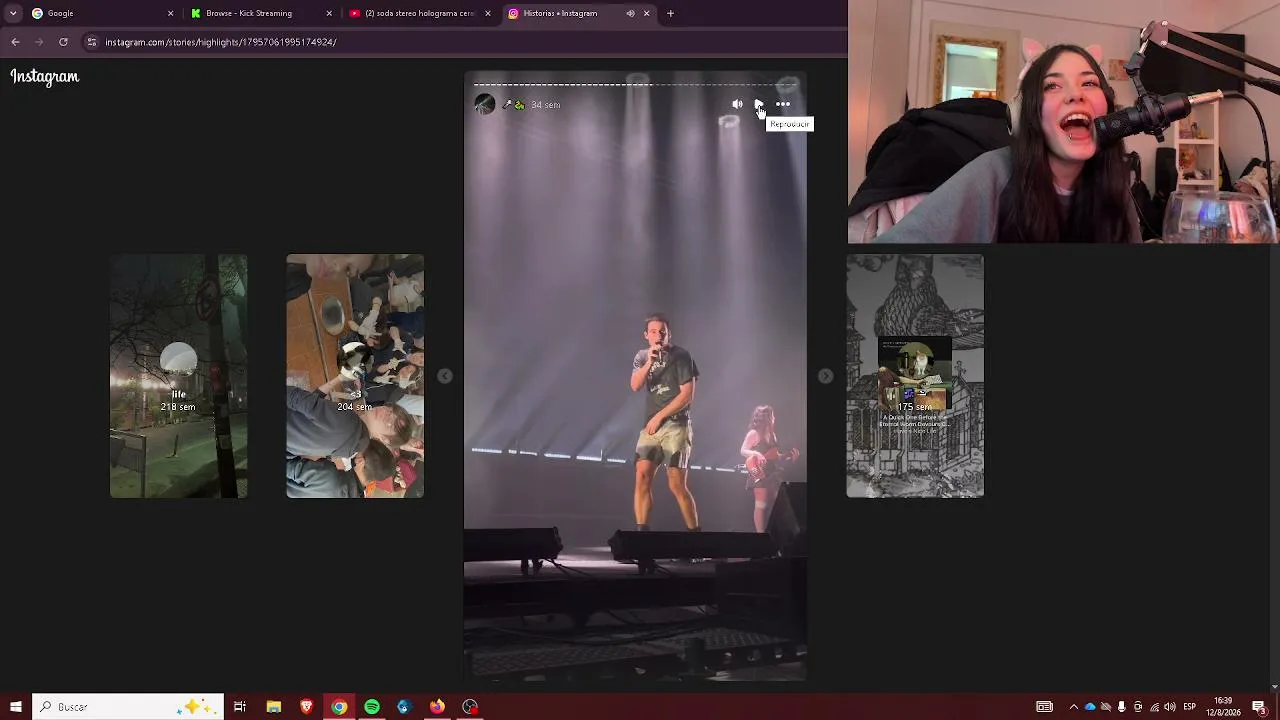Open the blue taskbar app beside Spotify
The image size is (1280, 720).
click(x=404, y=707)
